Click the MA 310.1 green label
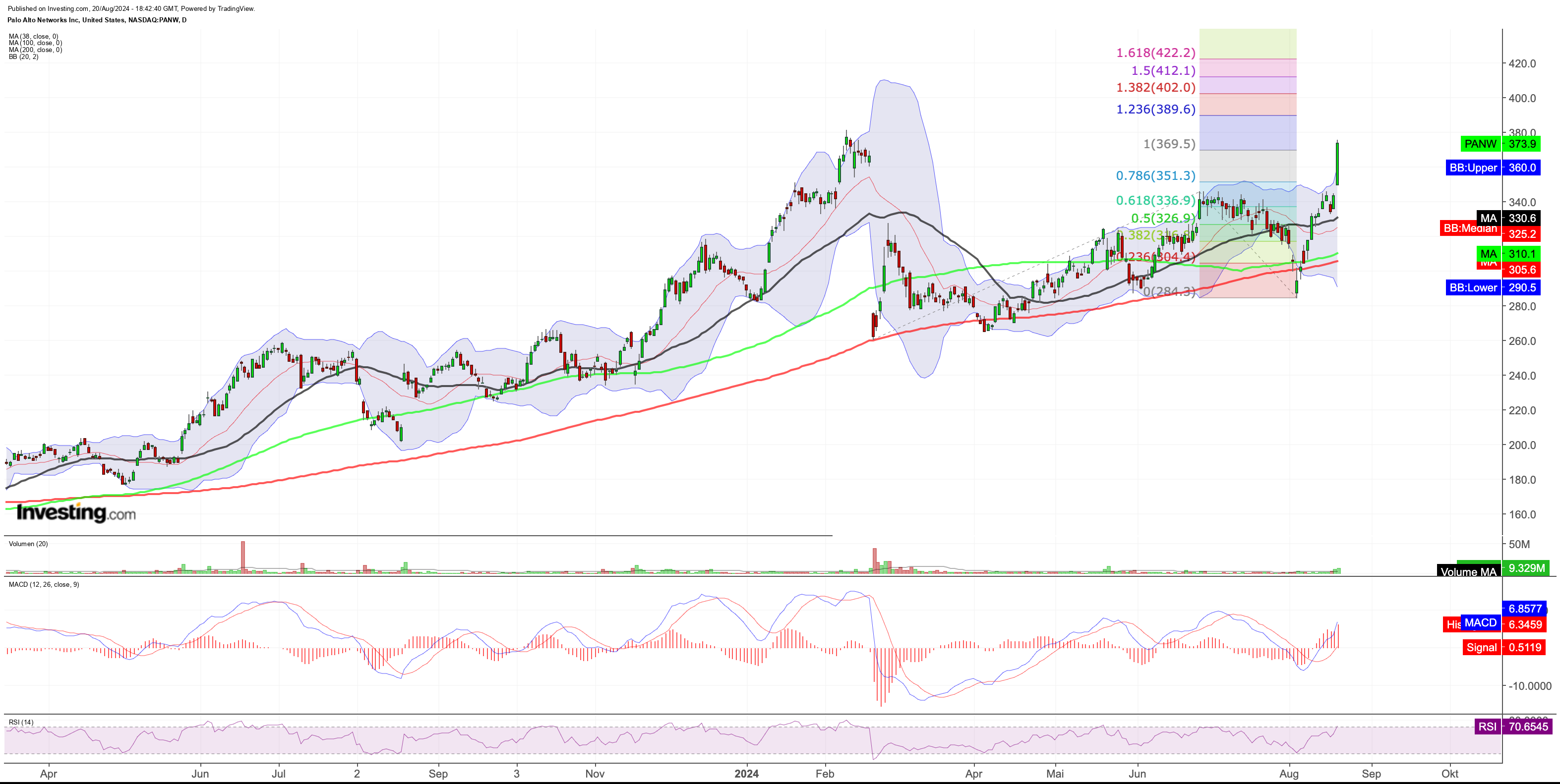 pos(1508,254)
